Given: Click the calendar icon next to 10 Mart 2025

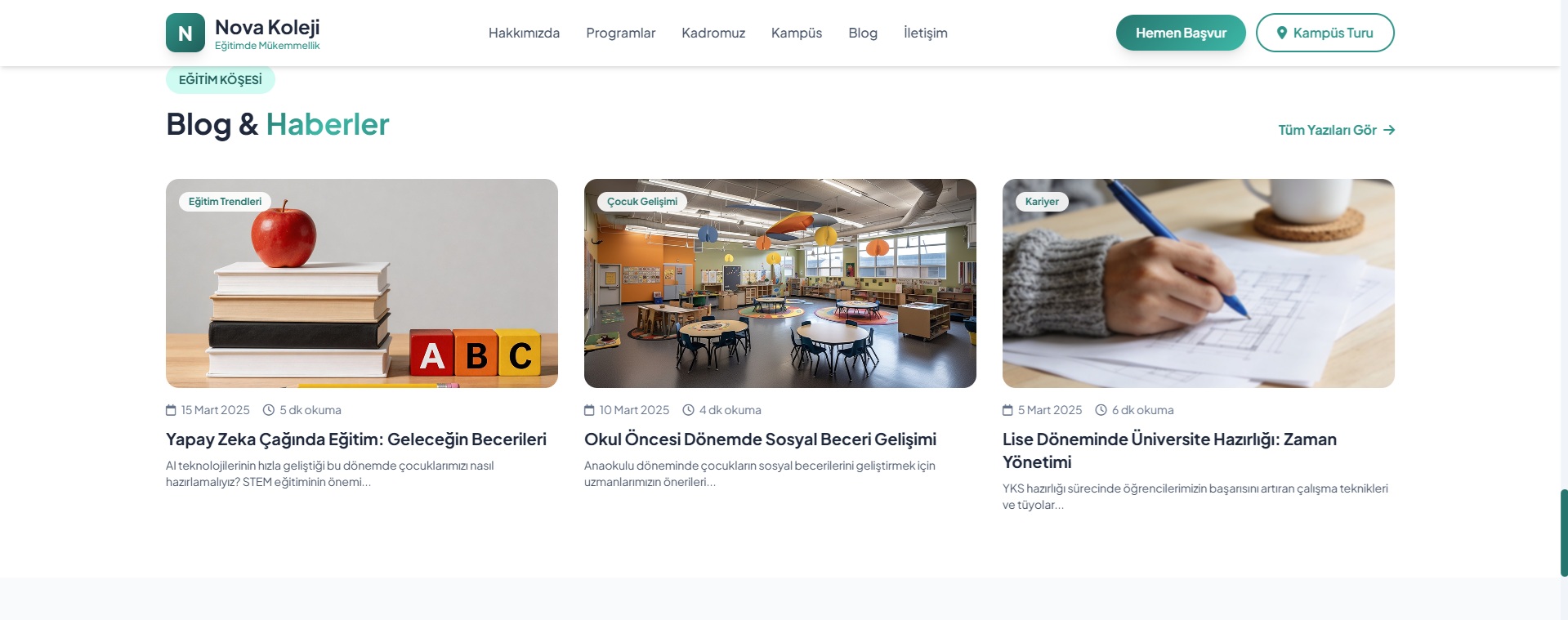Looking at the screenshot, I should coord(589,410).
